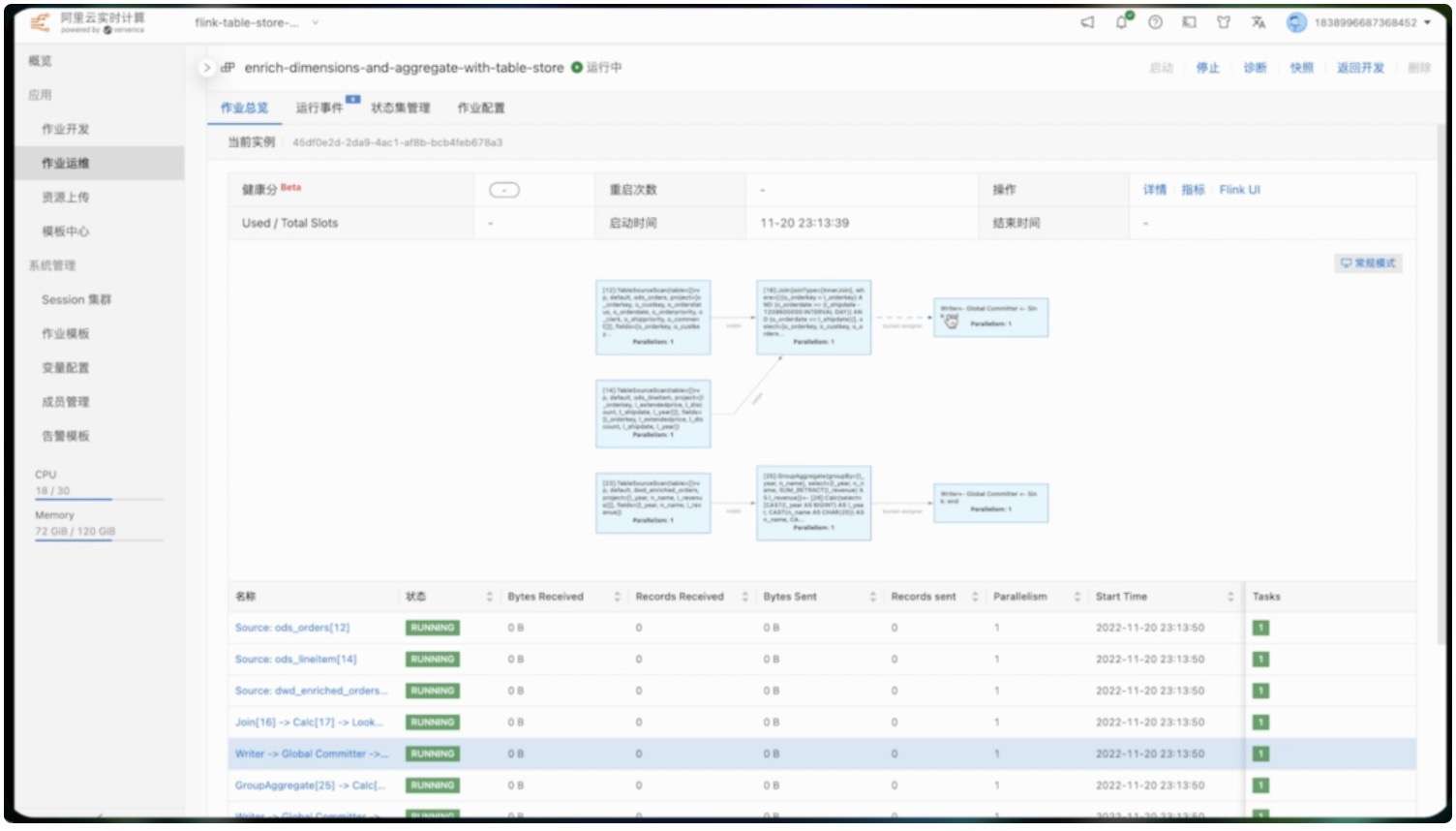
Task: Expand the collapsed job list panel arrow
Action: click(206, 68)
